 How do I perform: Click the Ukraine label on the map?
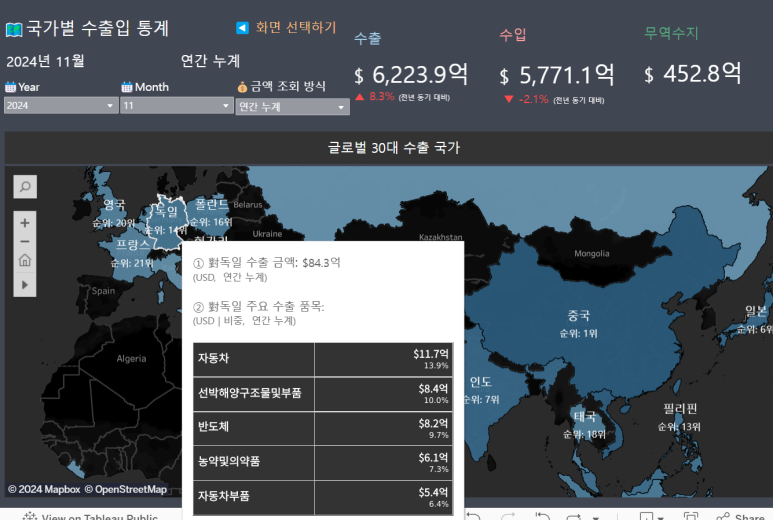(x=267, y=234)
